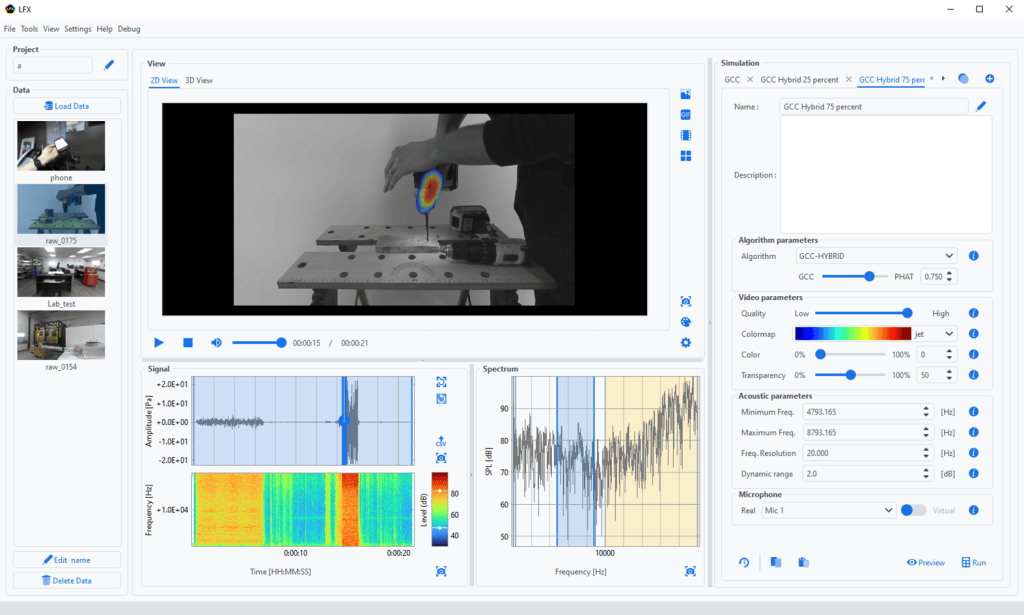Paste simulation parameters icon

(x=804, y=562)
